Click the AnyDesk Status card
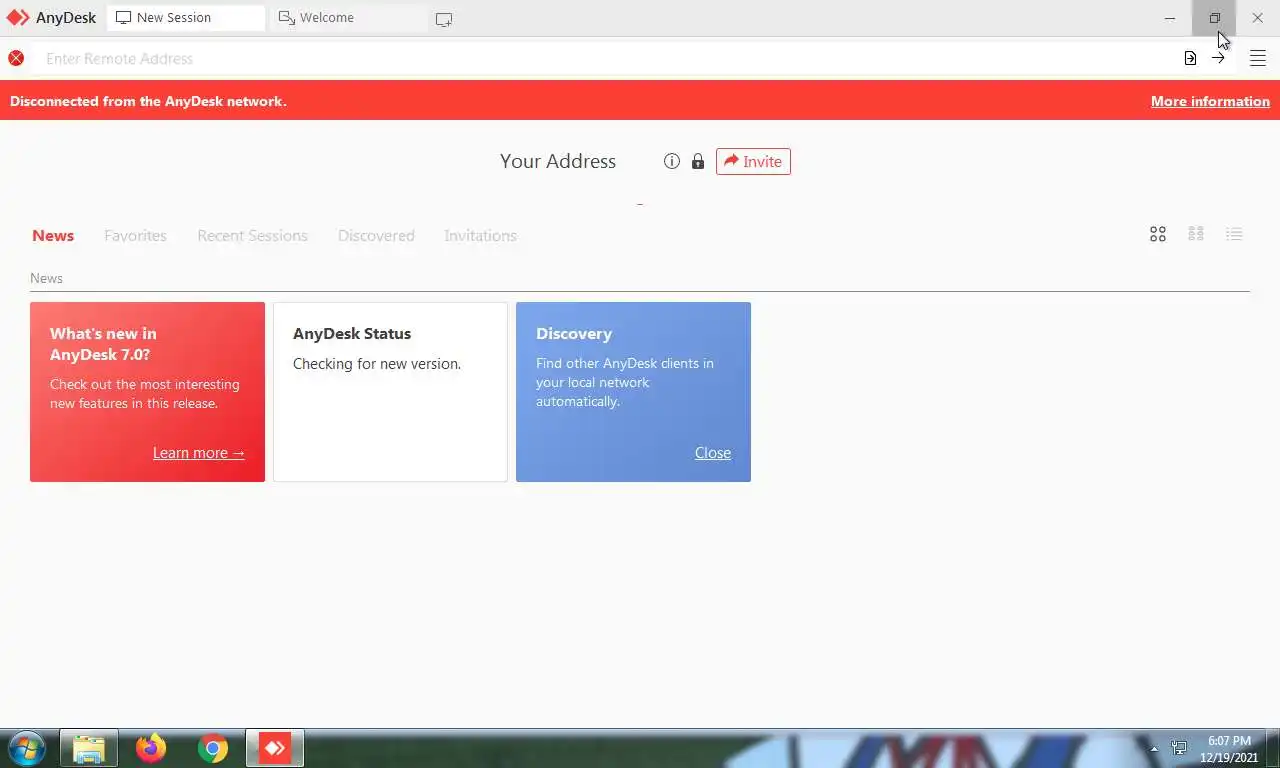This screenshot has height=768, width=1280. coord(390,392)
